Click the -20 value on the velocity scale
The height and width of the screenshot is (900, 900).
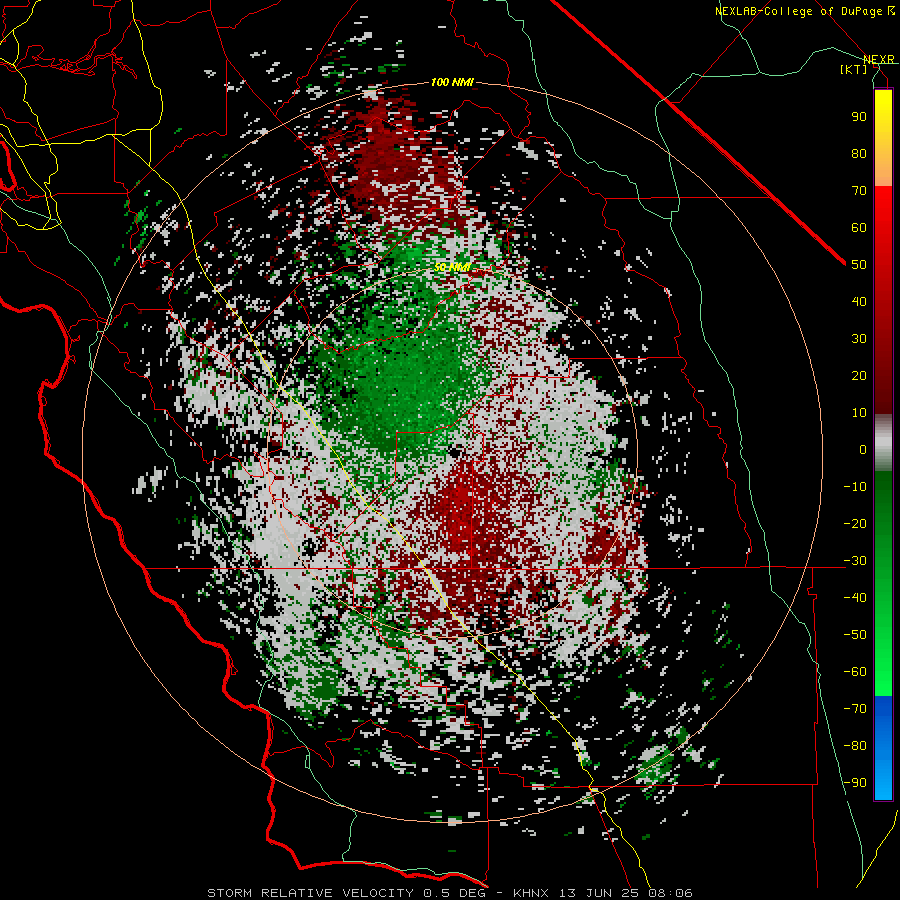[855, 523]
